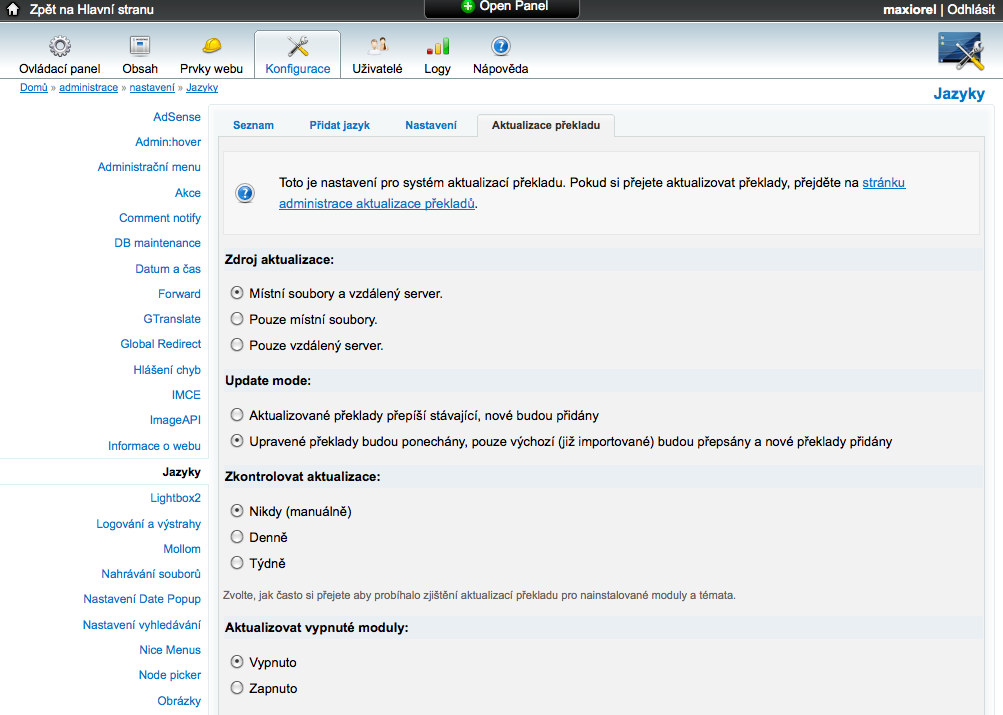Select 'Pouze vzdálený server' radio option
The width and height of the screenshot is (1003, 715).
tap(237, 345)
